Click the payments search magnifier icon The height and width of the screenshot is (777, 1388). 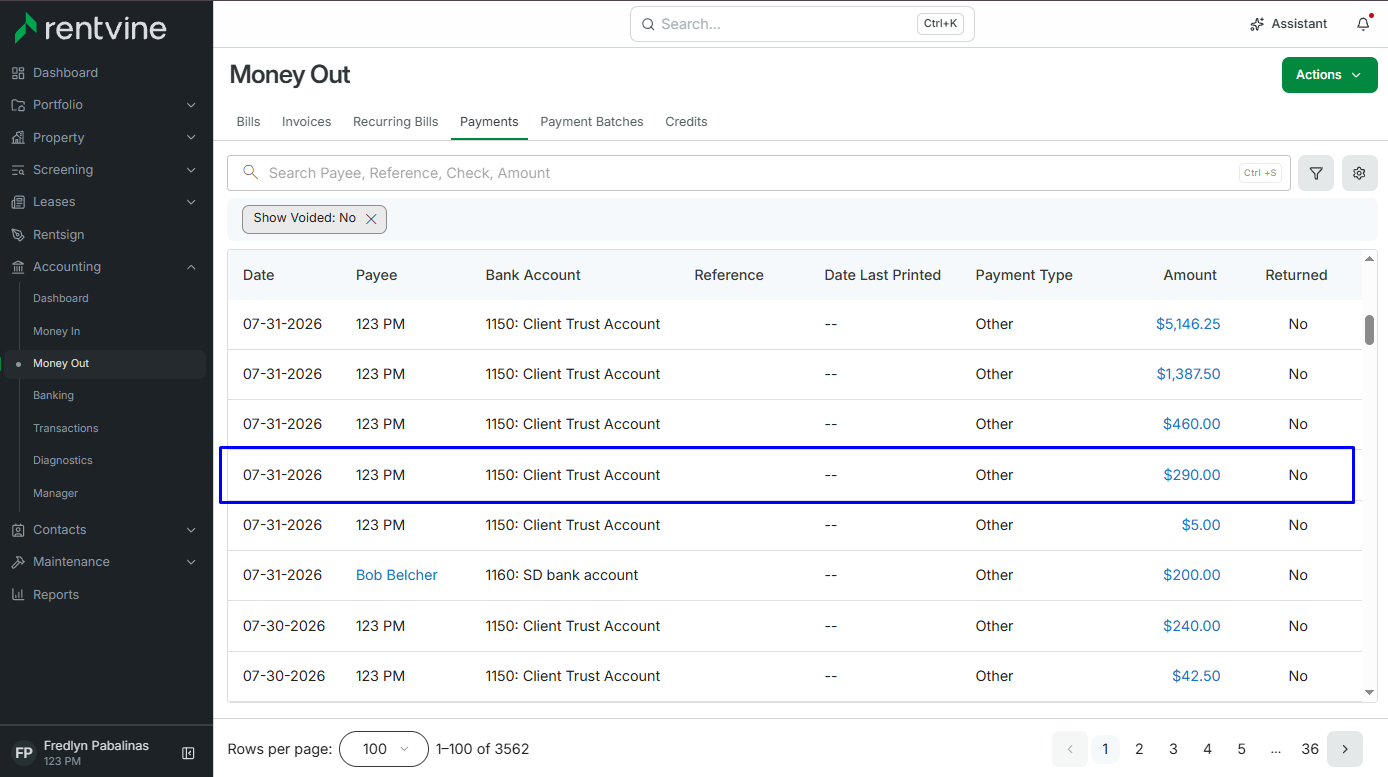251,173
